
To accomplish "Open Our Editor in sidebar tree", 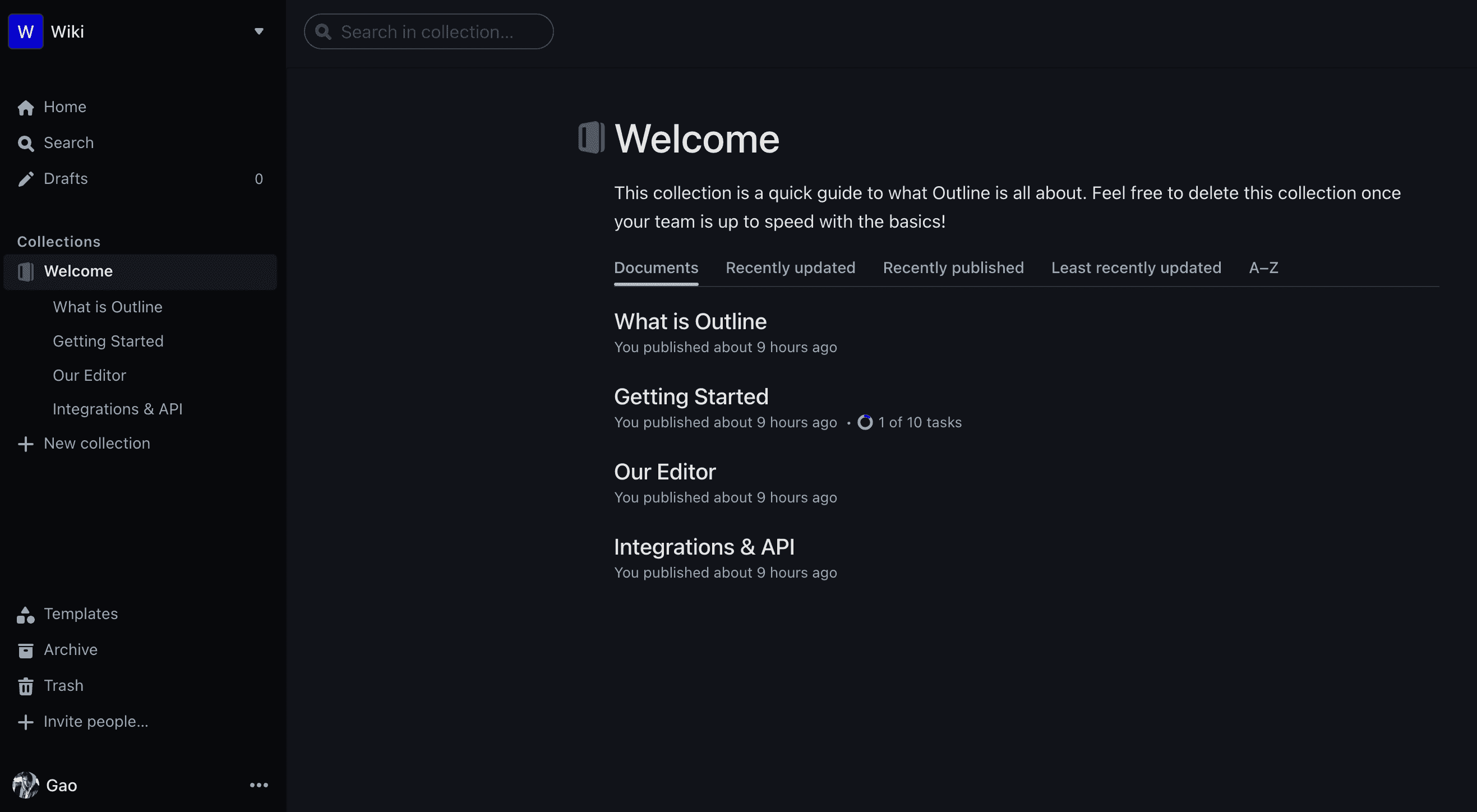I will click(x=90, y=376).
